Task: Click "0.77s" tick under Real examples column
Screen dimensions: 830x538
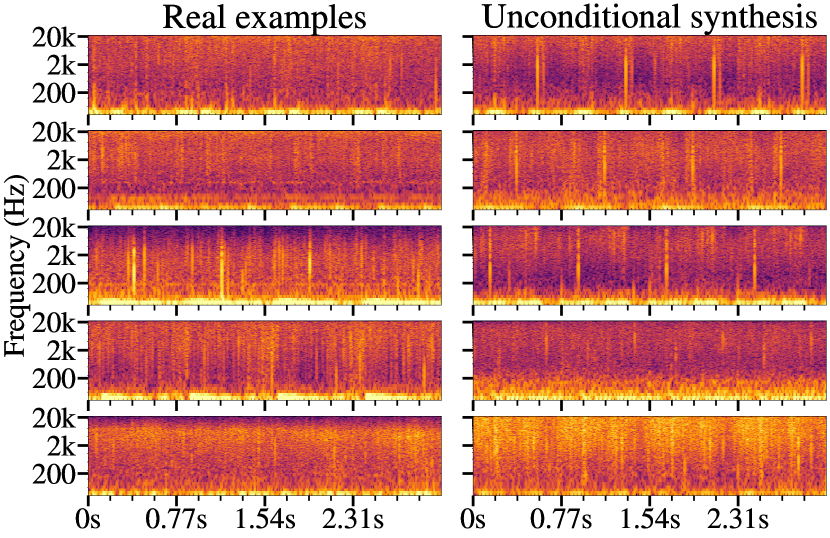Action: (x=176, y=519)
